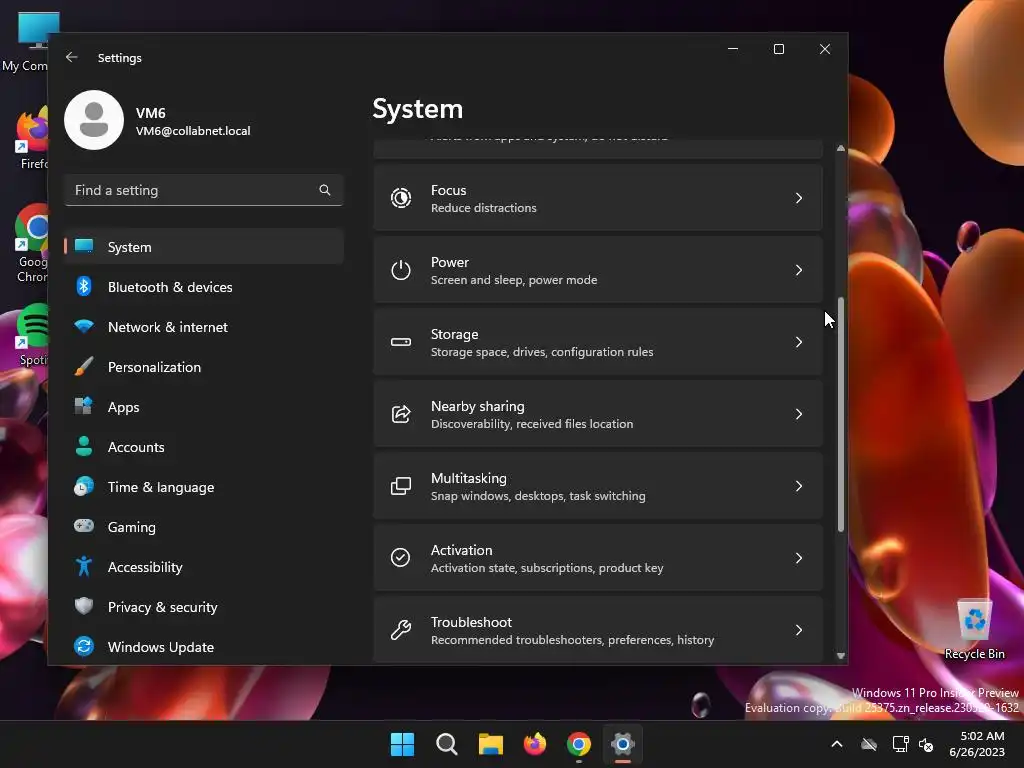The image size is (1024, 768).
Task: Click the System pane scrollbar thumb
Action: click(840, 414)
